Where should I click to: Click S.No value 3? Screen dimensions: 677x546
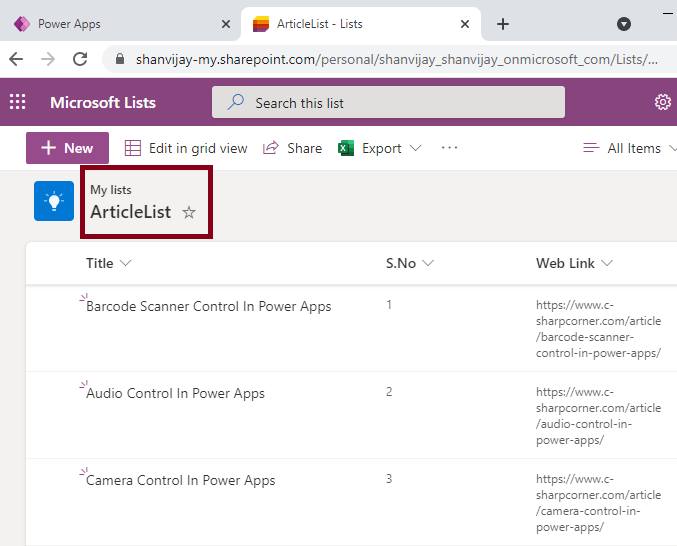coord(389,479)
